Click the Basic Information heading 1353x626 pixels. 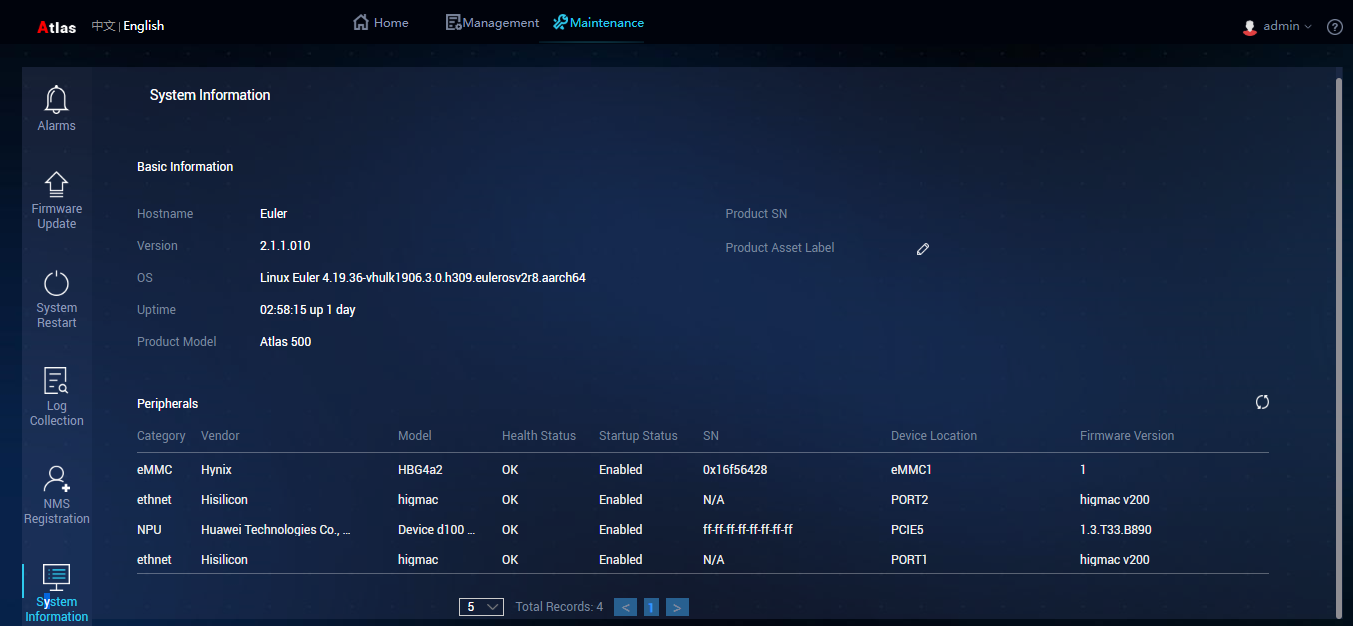(x=185, y=167)
